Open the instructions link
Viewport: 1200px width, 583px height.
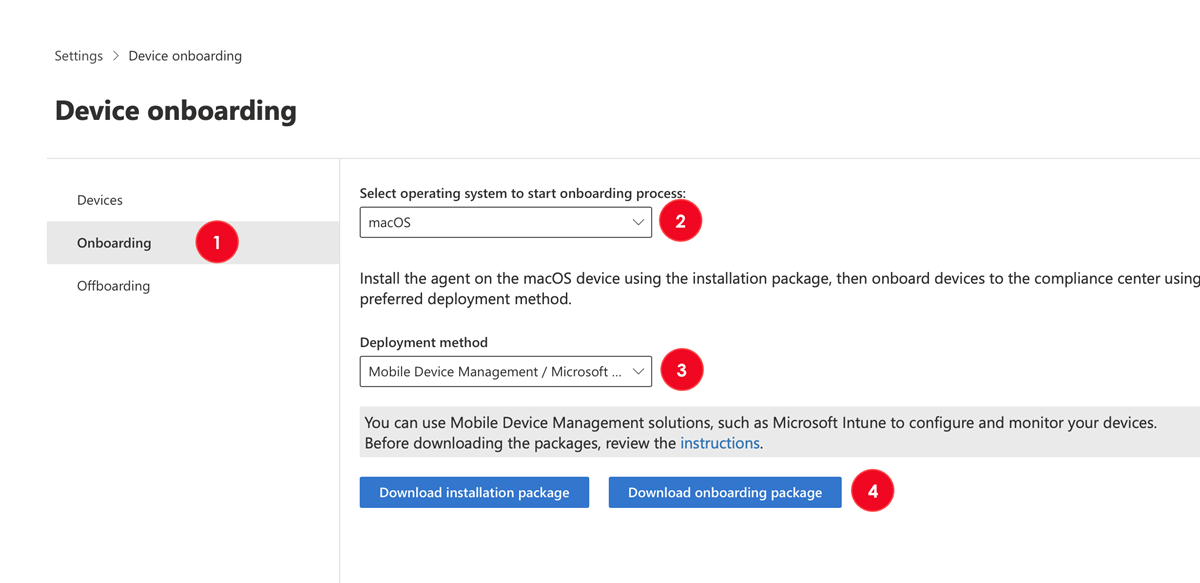click(x=720, y=443)
